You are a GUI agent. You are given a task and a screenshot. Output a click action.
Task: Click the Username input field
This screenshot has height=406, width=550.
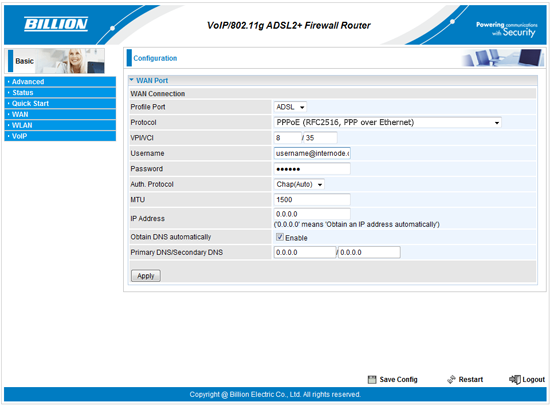pos(312,153)
